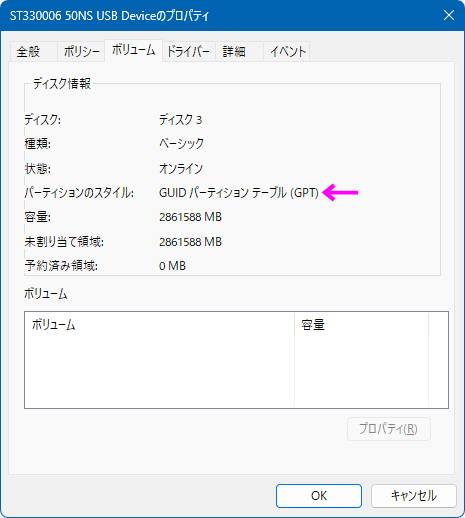Open the ポリシー tab
This screenshot has height=518, width=465.
coord(81,52)
